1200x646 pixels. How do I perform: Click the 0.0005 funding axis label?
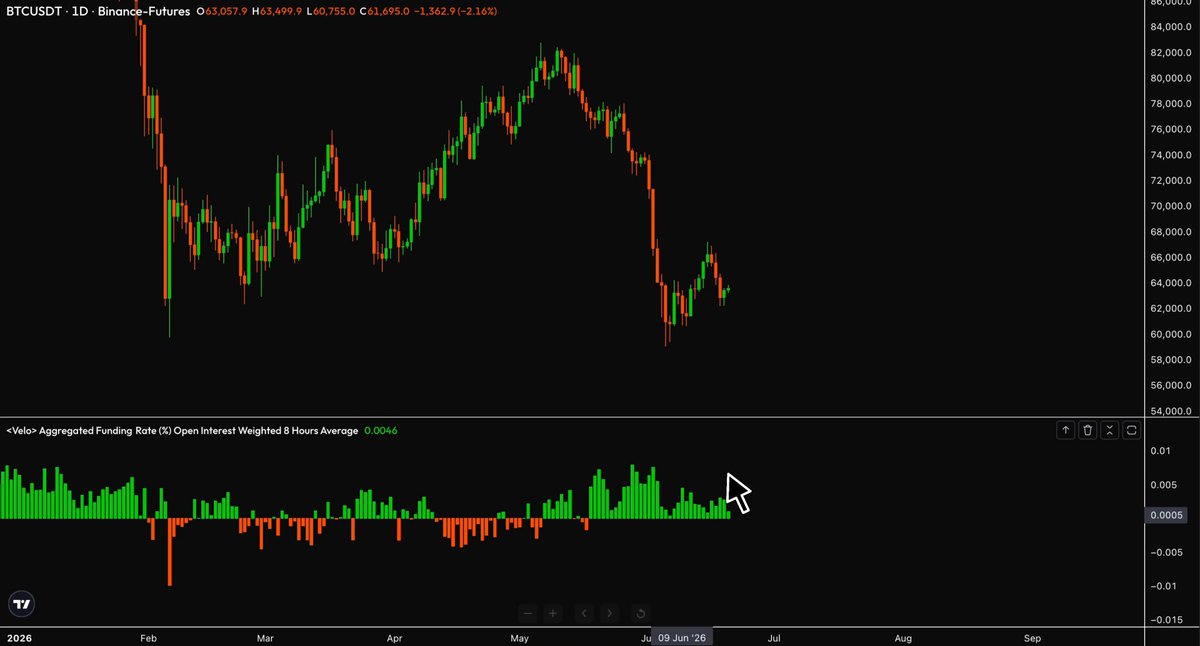coord(1166,515)
